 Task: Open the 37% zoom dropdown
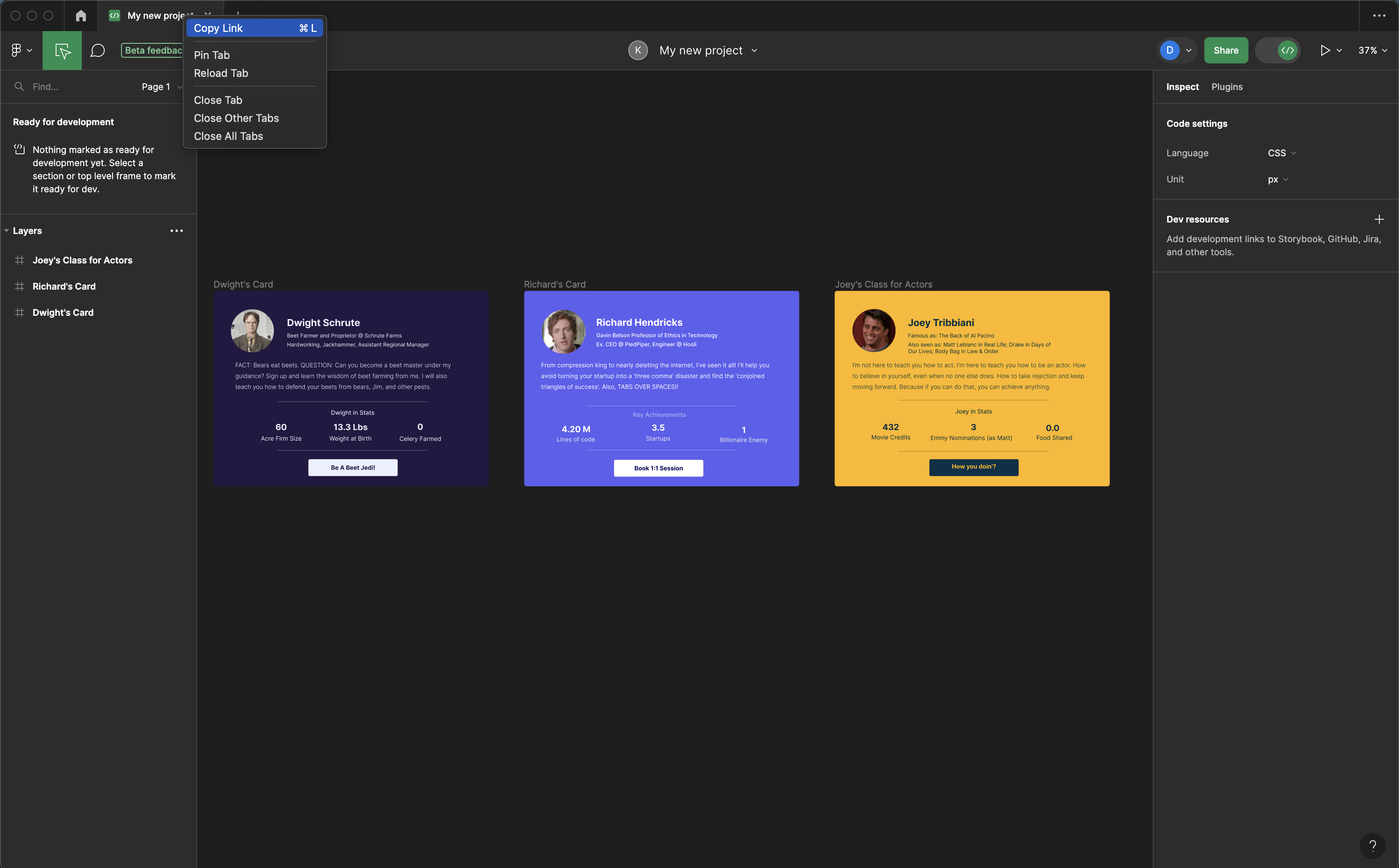(x=1372, y=51)
